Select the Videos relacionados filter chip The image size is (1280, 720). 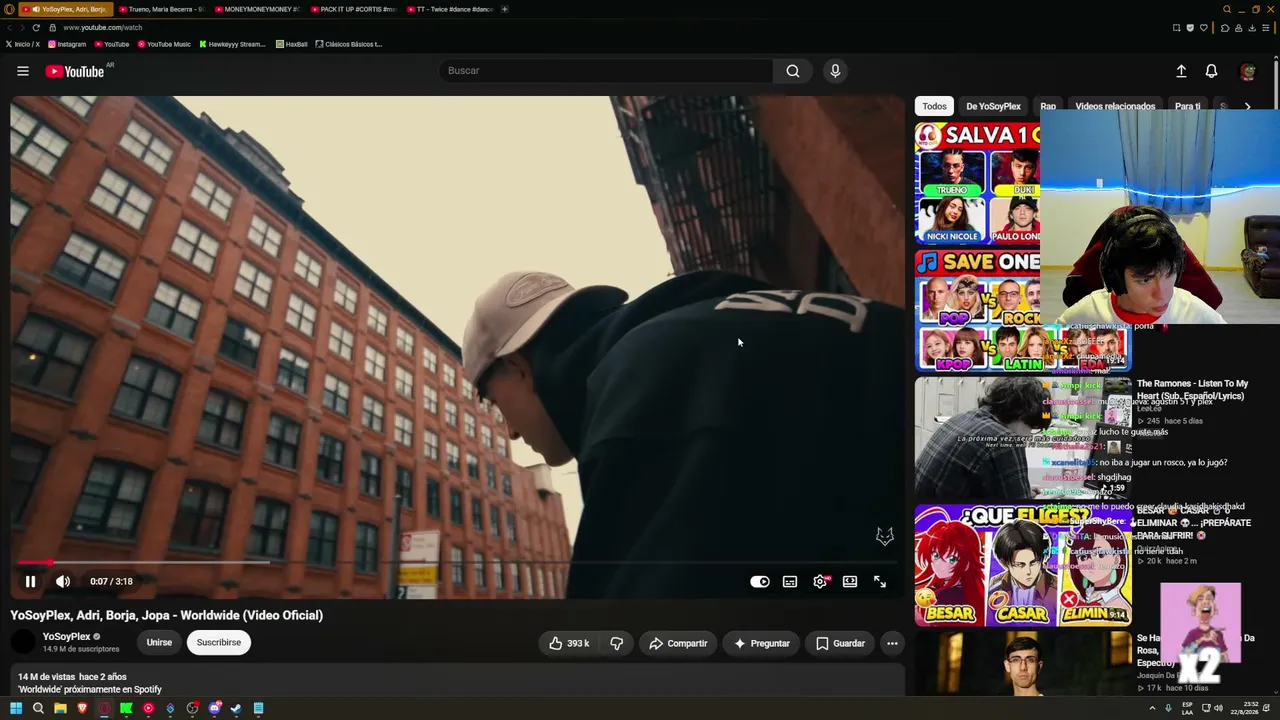(1115, 106)
